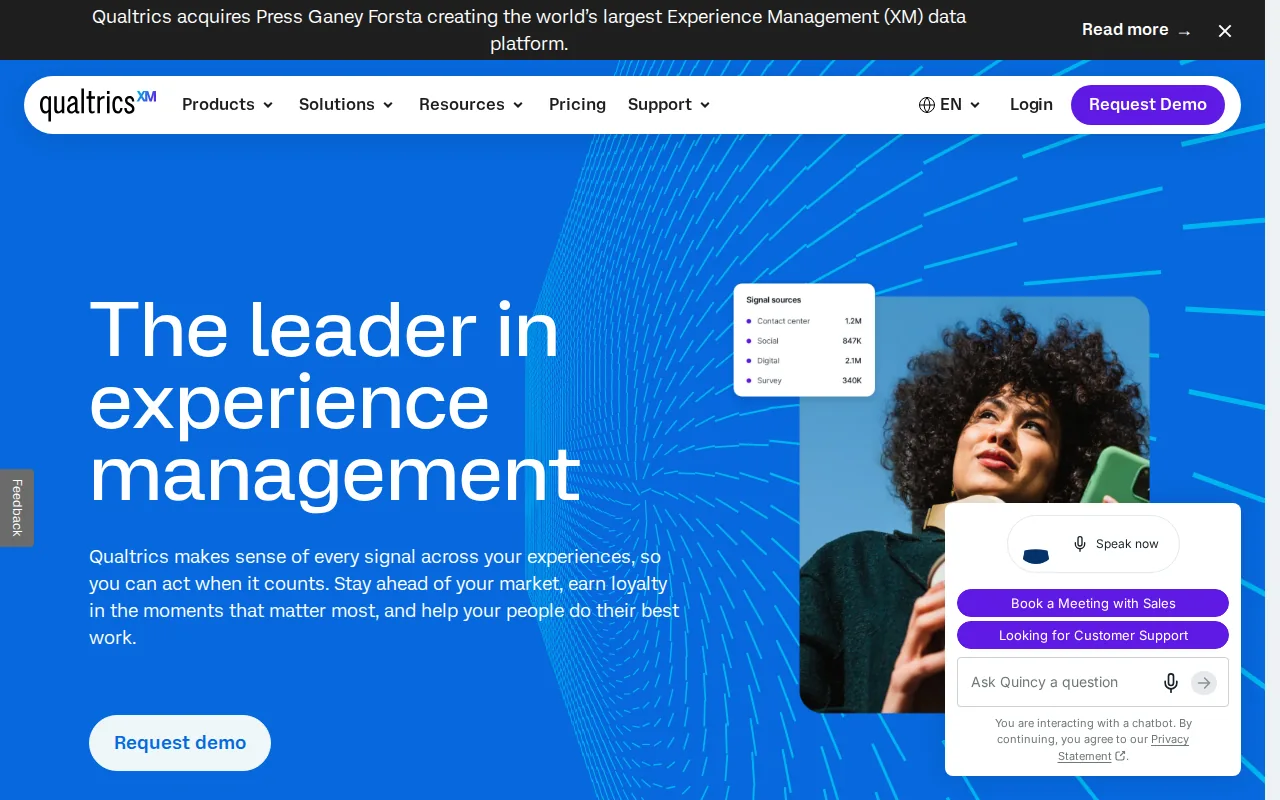Viewport: 1280px width, 800px height.
Task: Click Book a Meeting with Sales
Action: [1093, 603]
